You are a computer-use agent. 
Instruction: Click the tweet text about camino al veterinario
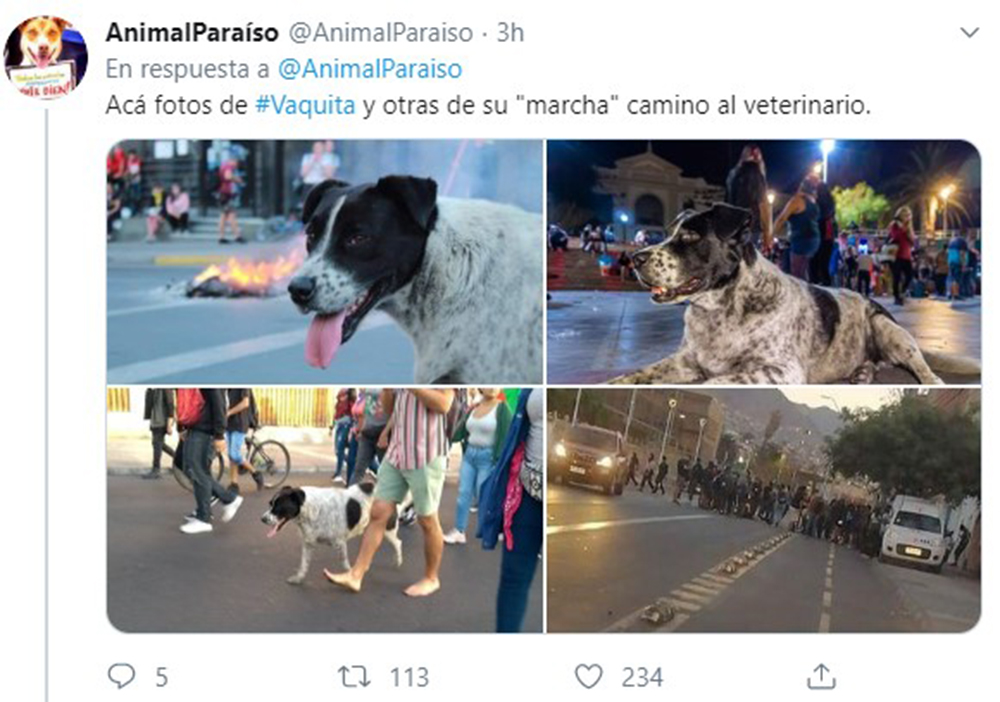click(x=488, y=105)
